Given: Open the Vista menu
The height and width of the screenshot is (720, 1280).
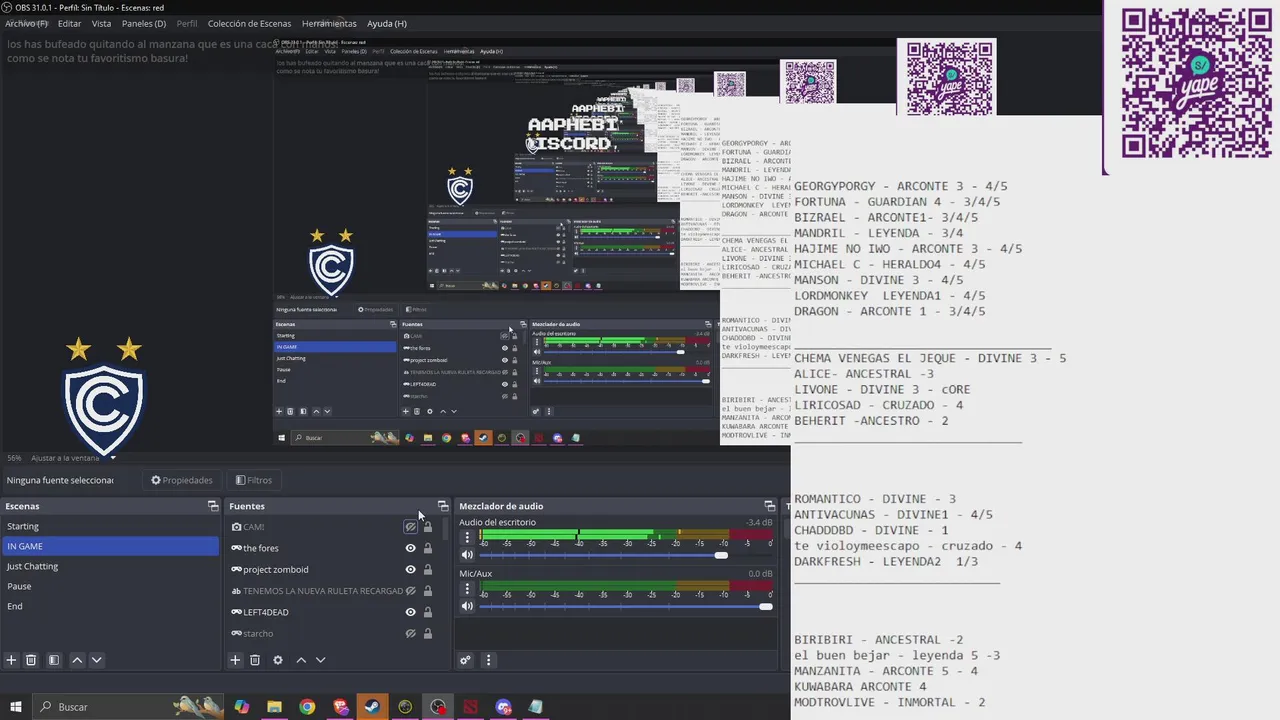Looking at the screenshot, I should pos(101,23).
